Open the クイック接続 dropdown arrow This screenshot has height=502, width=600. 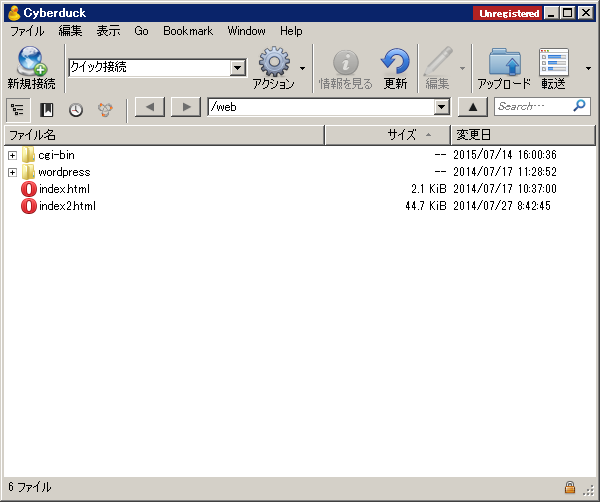[x=237, y=68]
